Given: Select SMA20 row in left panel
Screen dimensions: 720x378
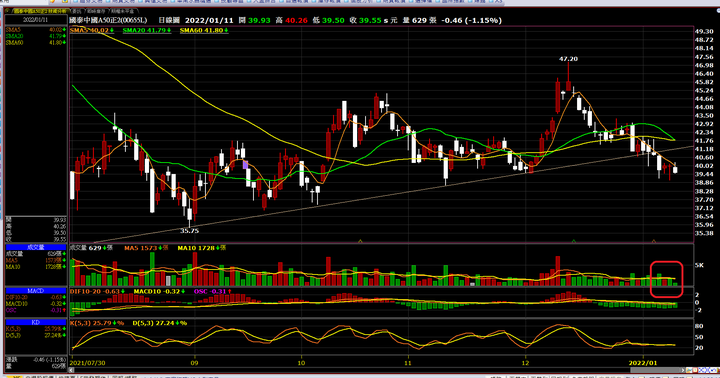Looking at the screenshot, I should coord(35,36).
